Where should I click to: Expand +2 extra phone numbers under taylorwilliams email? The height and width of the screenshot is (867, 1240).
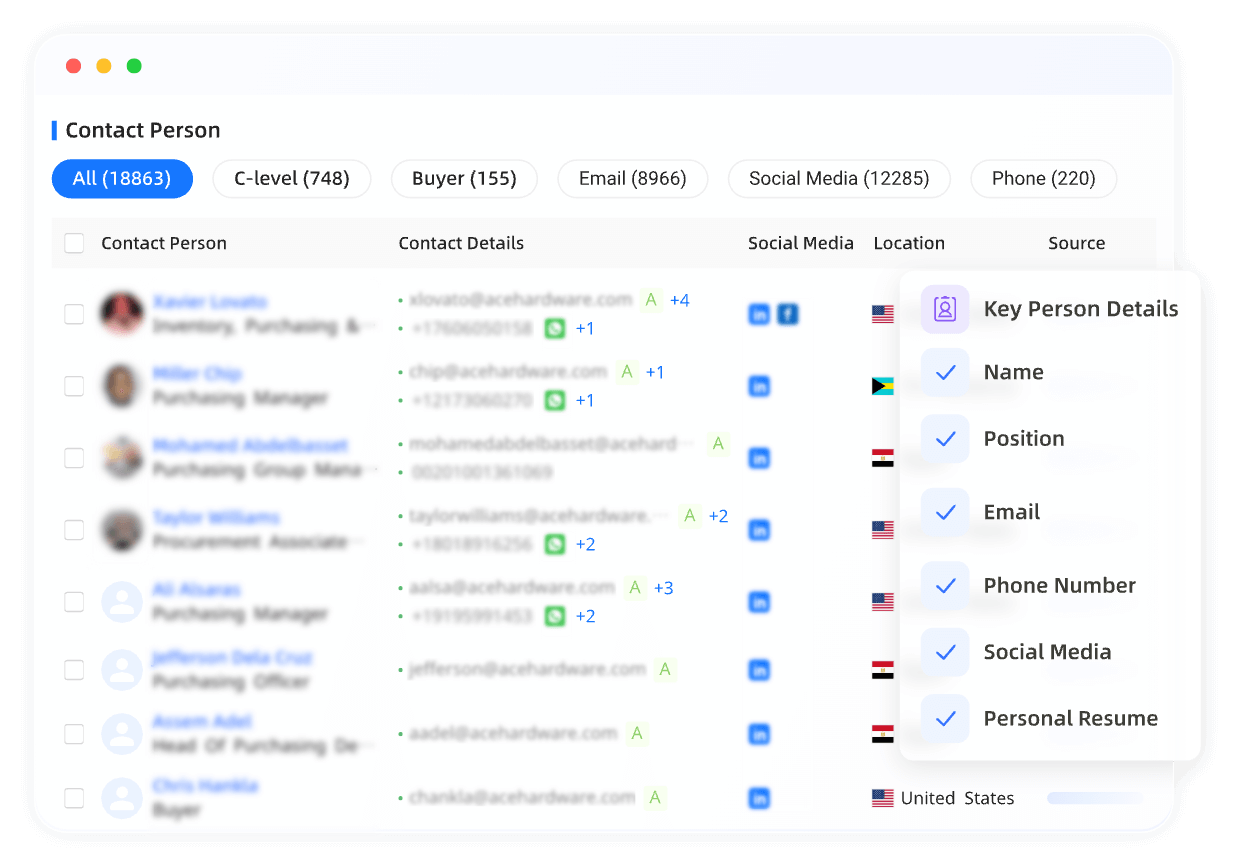(x=585, y=544)
